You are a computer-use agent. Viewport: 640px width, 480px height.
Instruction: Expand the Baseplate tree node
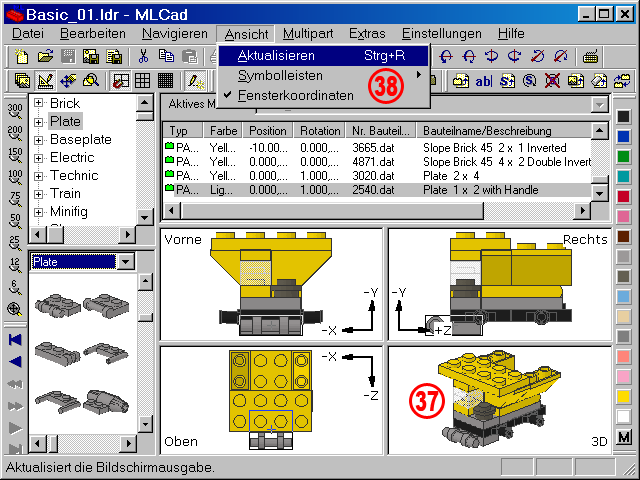pos(38,140)
